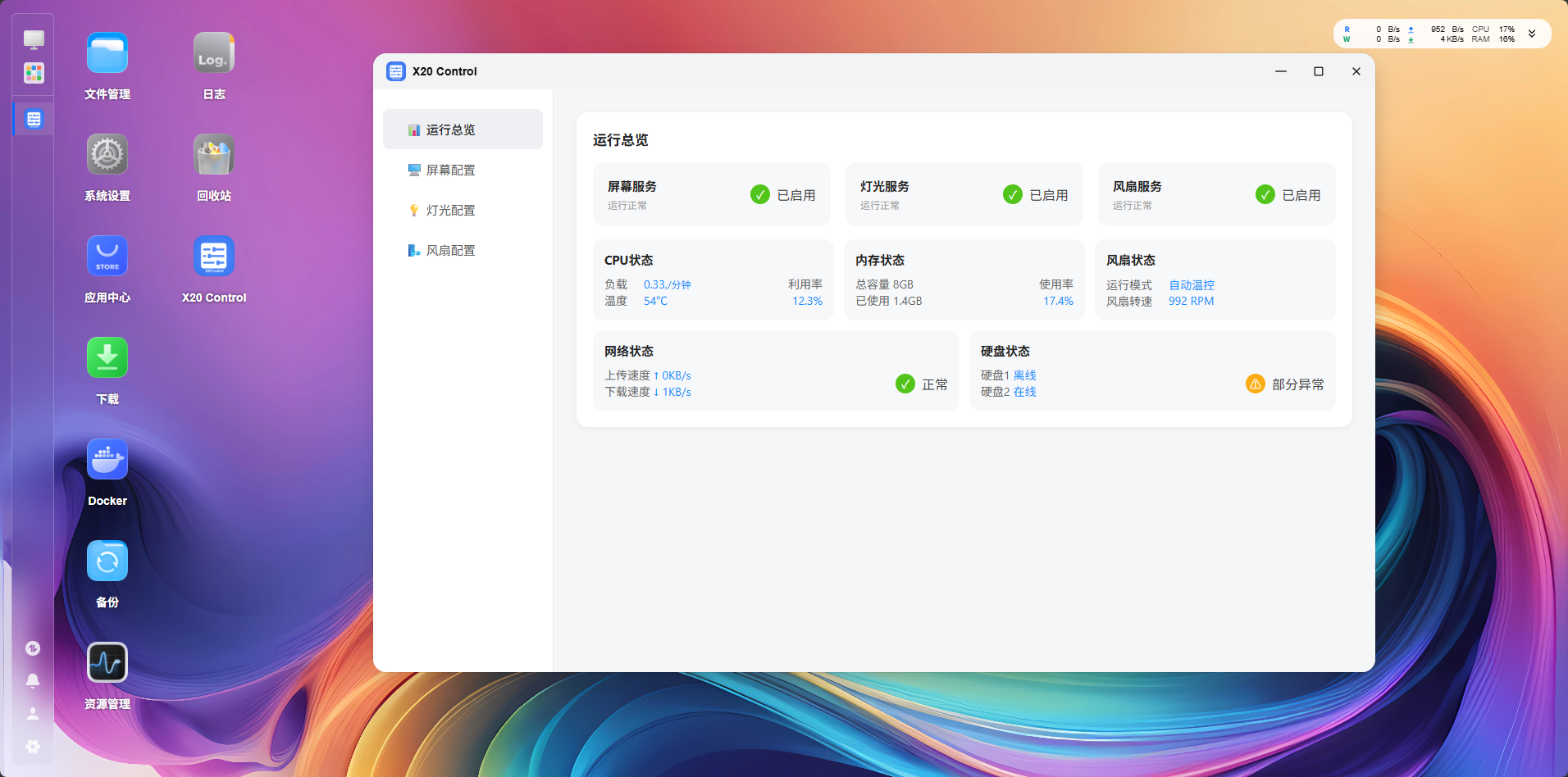Click 已启用 in the 灯光服务 card
This screenshot has height=777, width=1568.
pyautogui.click(x=1049, y=195)
